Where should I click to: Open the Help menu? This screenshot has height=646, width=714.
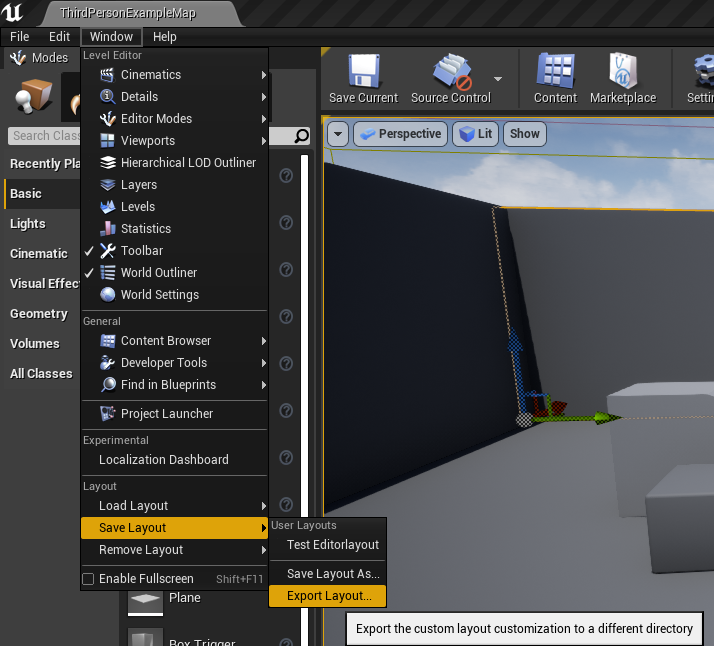pyautogui.click(x=164, y=36)
